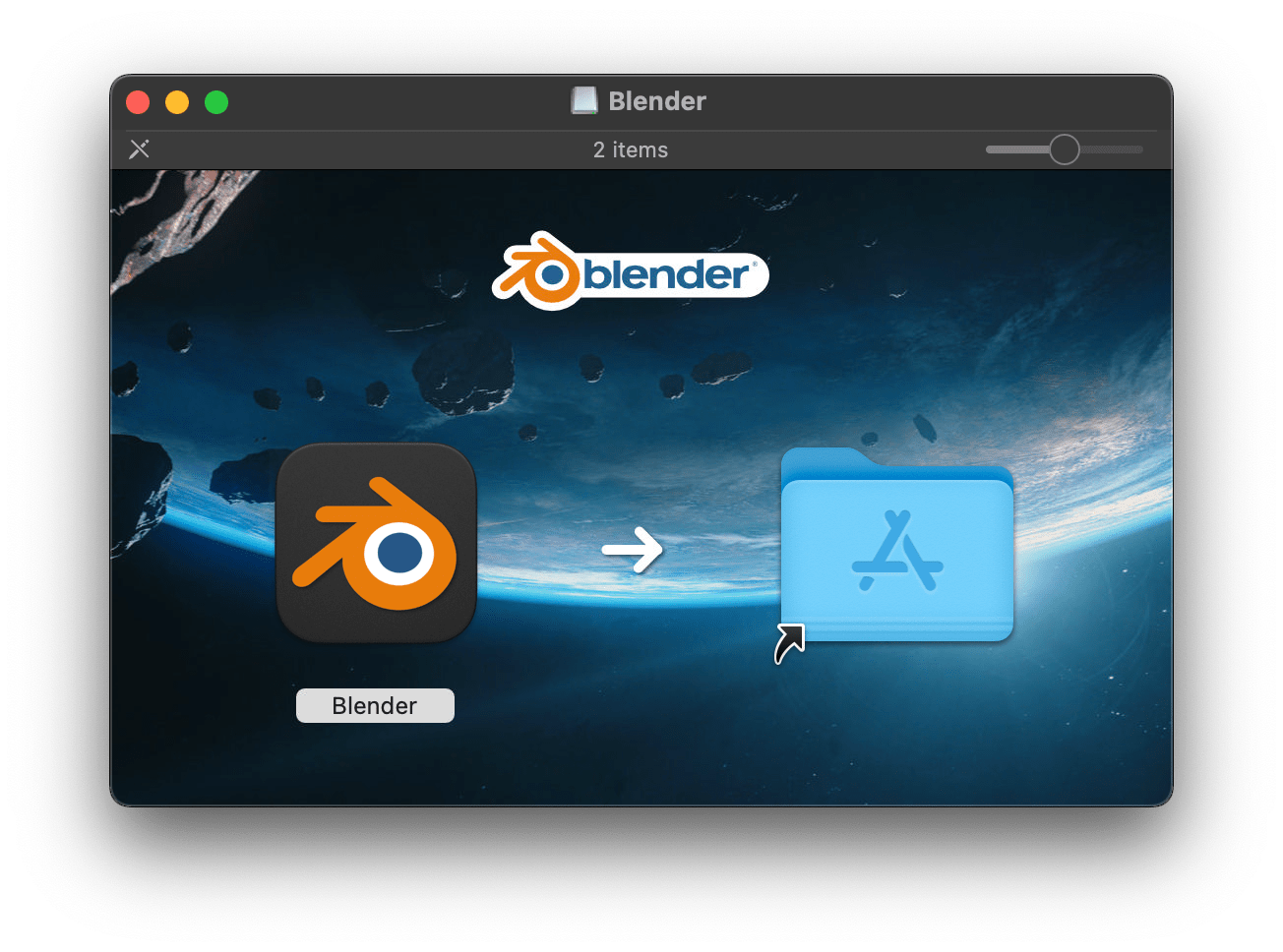Click the slider track left of the knob

[x=1018, y=149]
